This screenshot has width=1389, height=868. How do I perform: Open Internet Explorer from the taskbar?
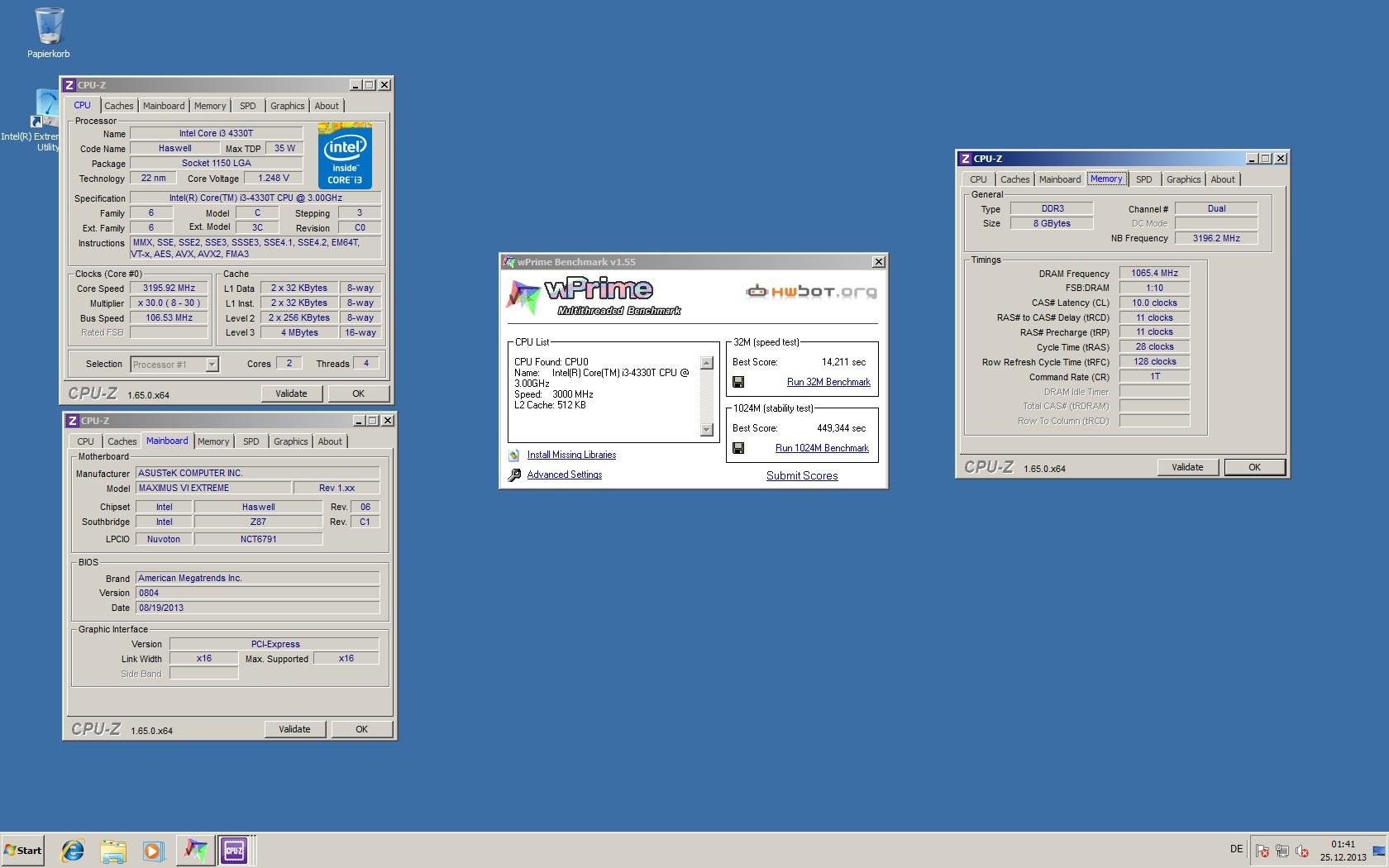pyautogui.click(x=73, y=850)
